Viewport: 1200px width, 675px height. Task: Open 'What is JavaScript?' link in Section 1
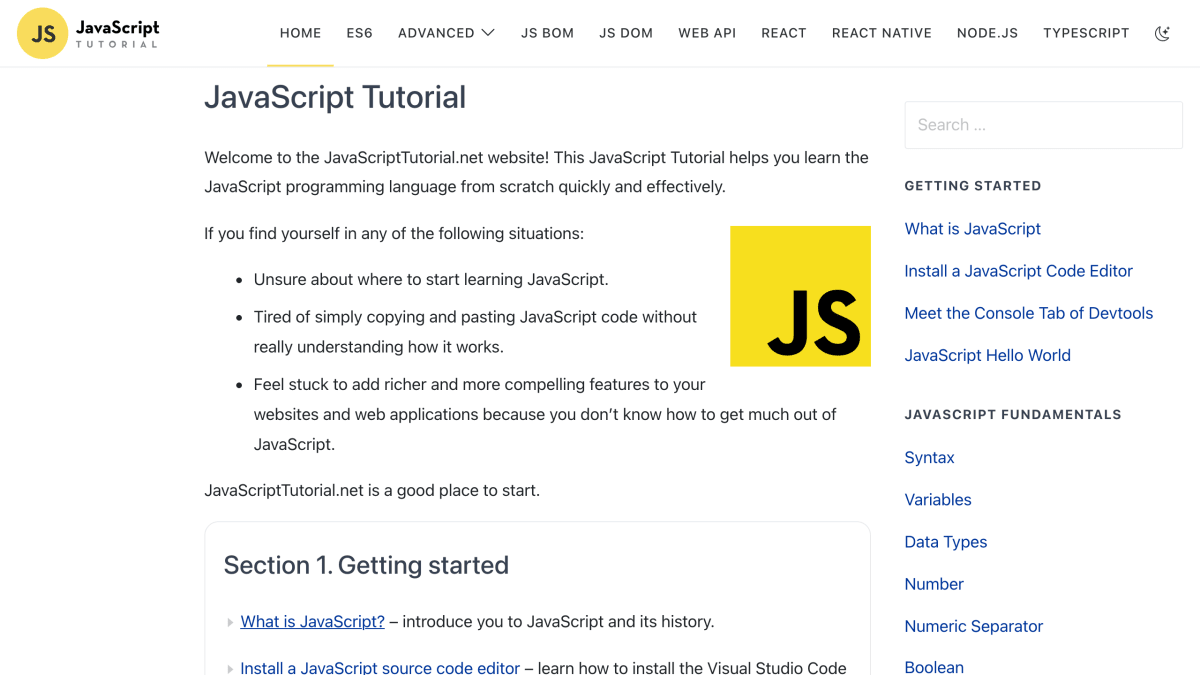(x=313, y=621)
